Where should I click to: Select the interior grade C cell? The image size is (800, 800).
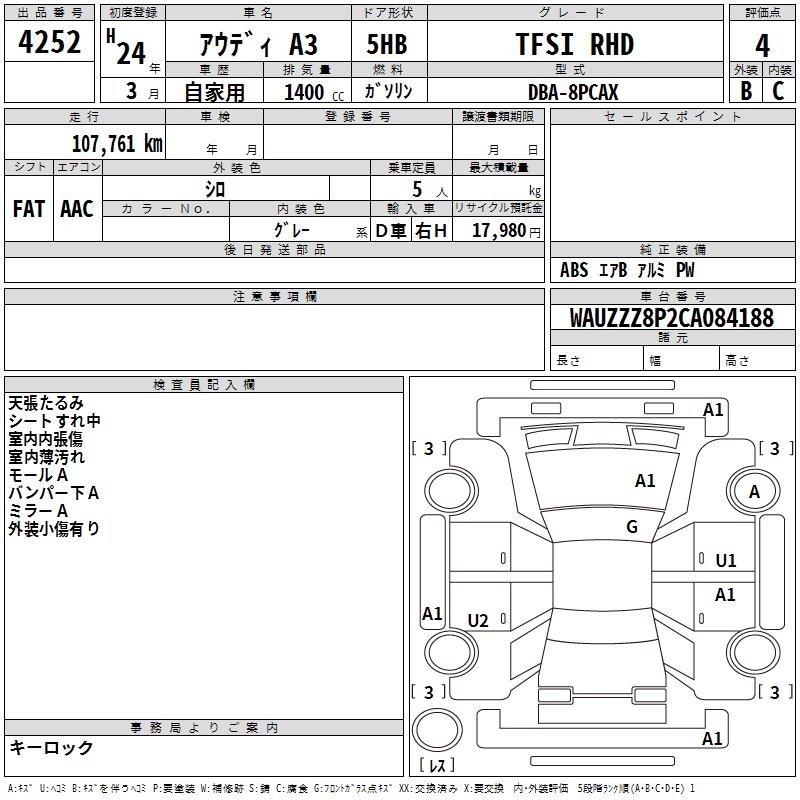(778, 91)
